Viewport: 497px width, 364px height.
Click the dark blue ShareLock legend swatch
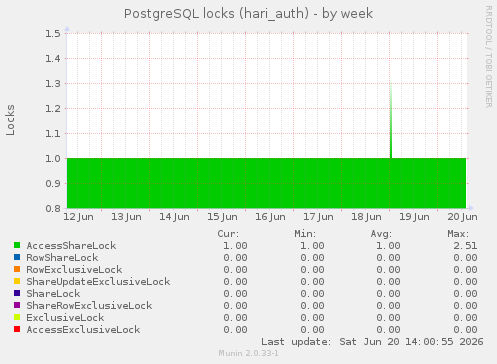17,293
